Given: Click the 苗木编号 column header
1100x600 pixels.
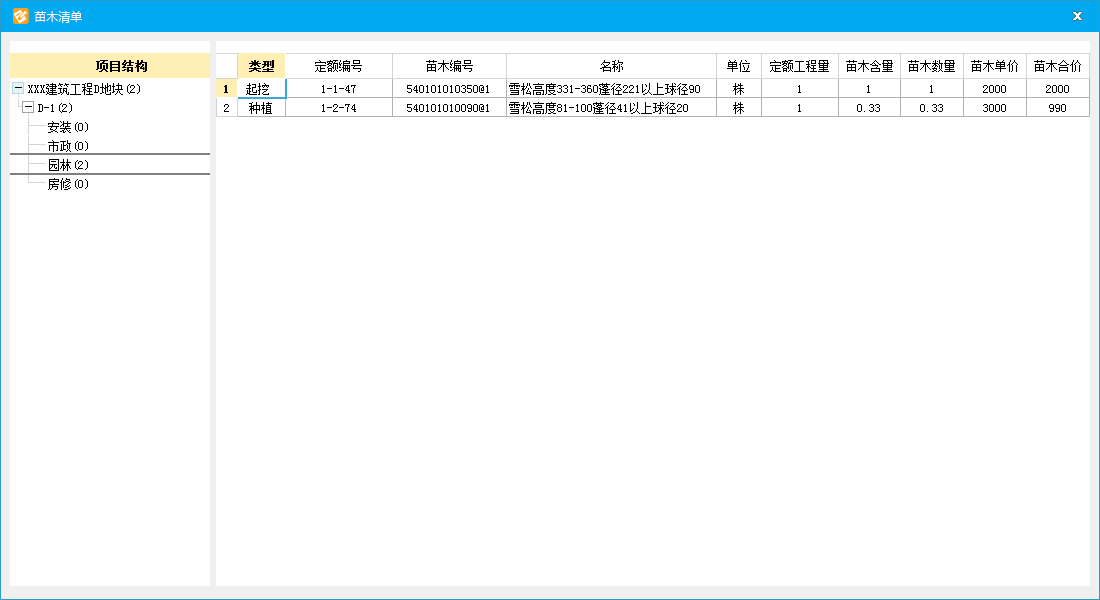Looking at the screenshot, I should [x=449, y=66].
